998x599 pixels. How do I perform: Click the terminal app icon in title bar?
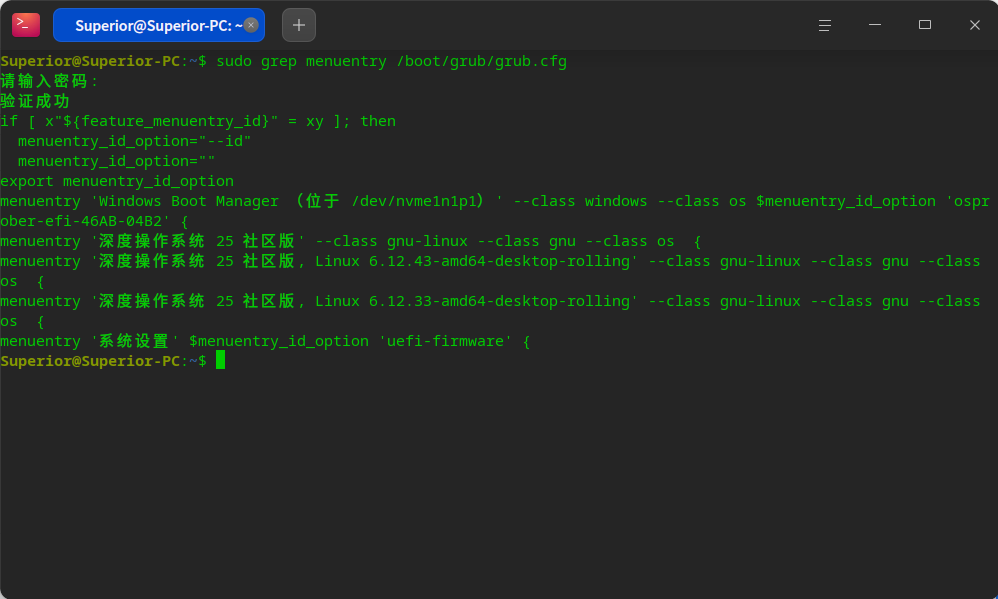click(26, 25)
